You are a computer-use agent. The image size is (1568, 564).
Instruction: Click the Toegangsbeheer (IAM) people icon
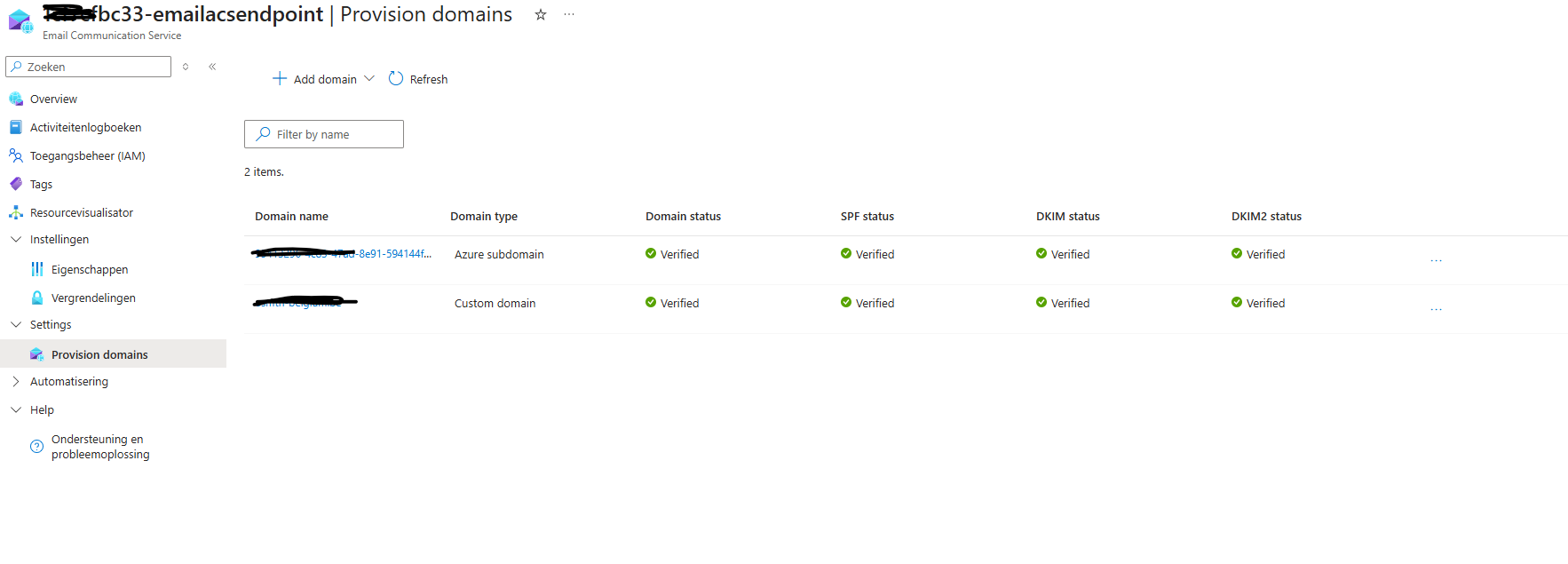pos(16,155)
